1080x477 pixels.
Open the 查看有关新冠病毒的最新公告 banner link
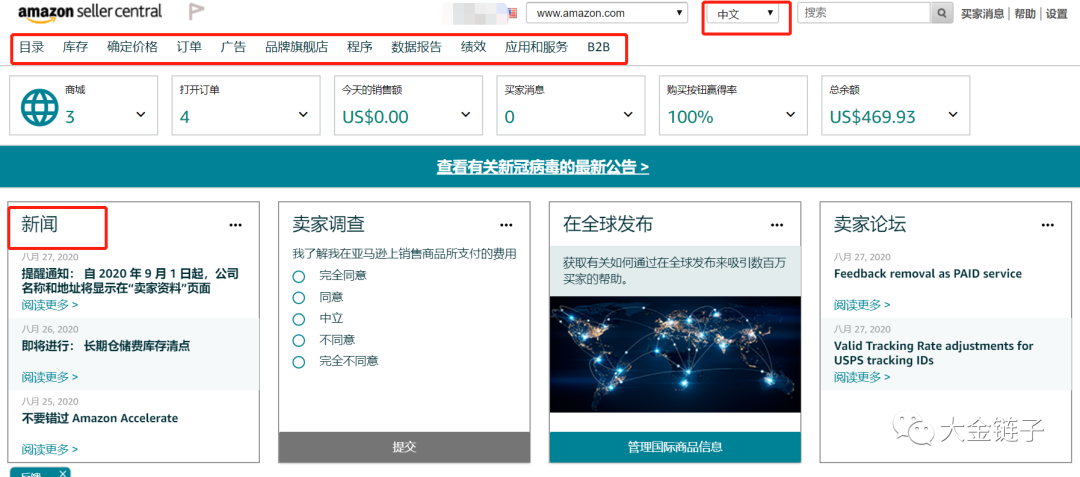(x=543, y=167)
